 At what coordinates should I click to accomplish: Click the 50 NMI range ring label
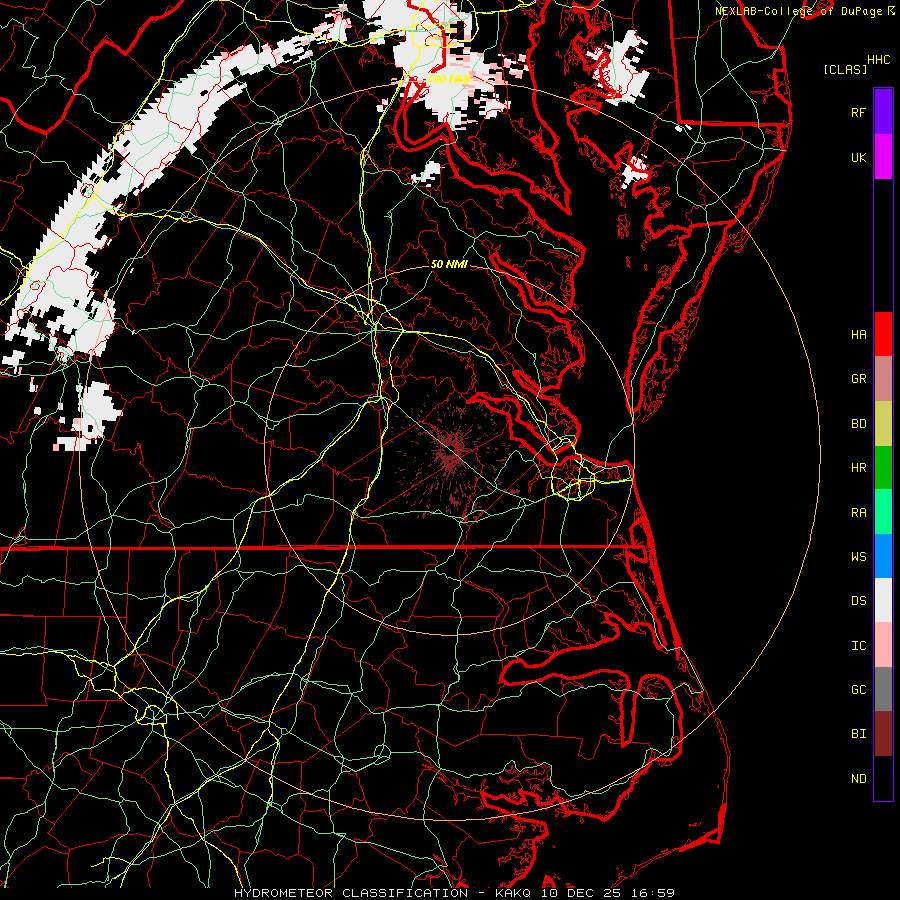click(x=449, y=264)
